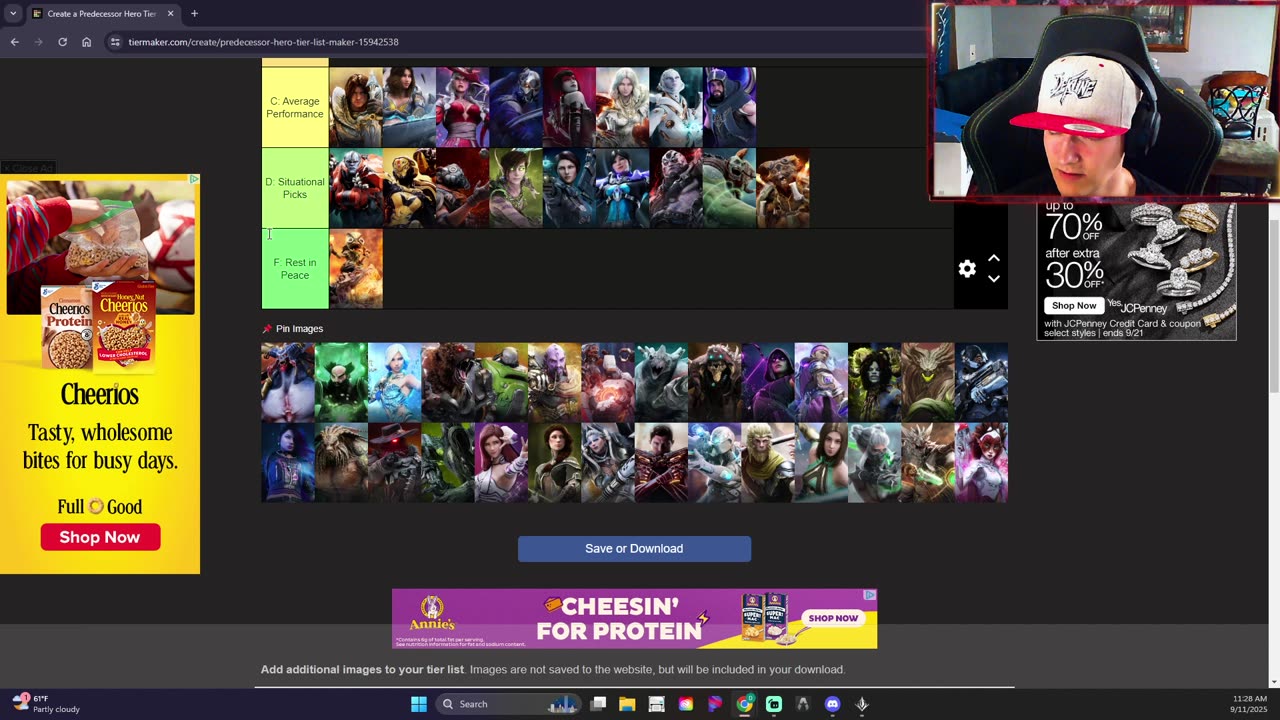Switch to Google Chrome on taskbar
This screenshot has height=720, width=1280.
coord(745,704)
